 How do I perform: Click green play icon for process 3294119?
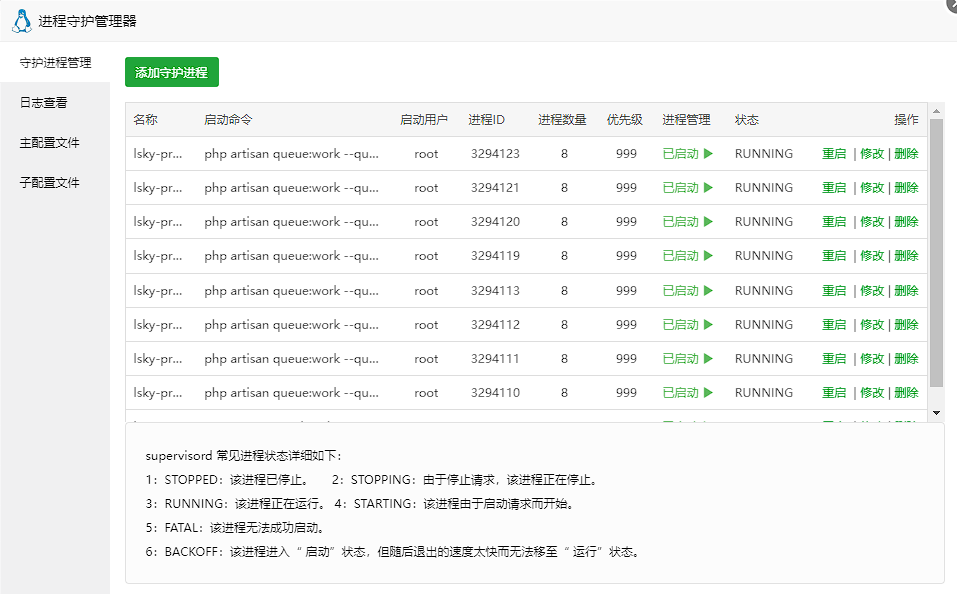[x=708, y=256]
